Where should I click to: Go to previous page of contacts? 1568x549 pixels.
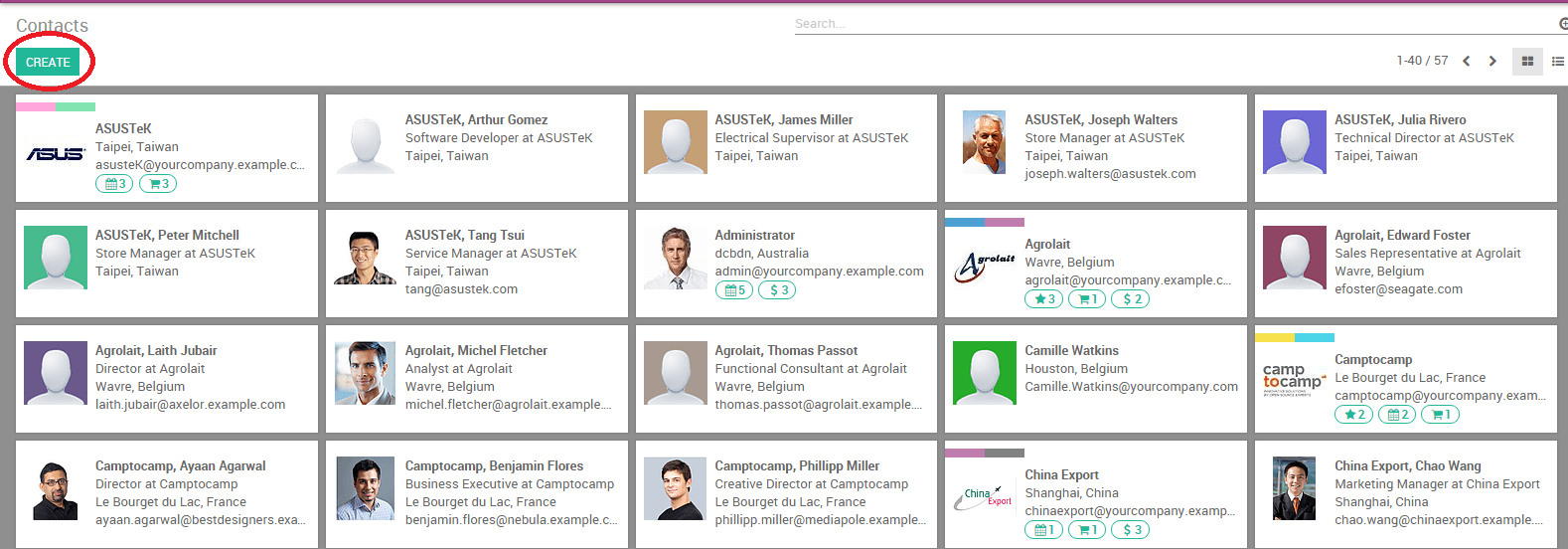(1467, 62)
